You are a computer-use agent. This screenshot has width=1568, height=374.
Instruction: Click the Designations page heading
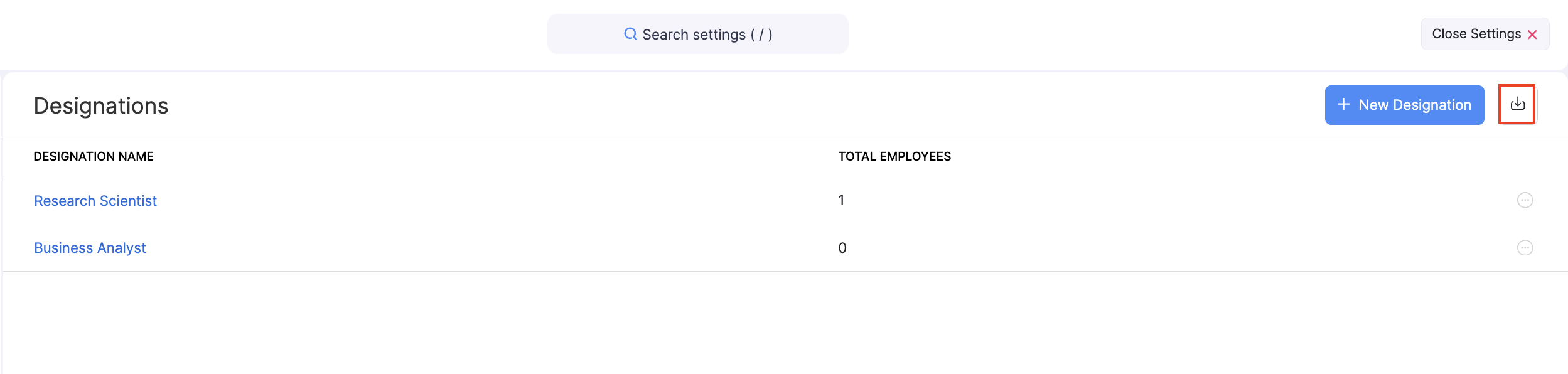click(x=101, y=105)
